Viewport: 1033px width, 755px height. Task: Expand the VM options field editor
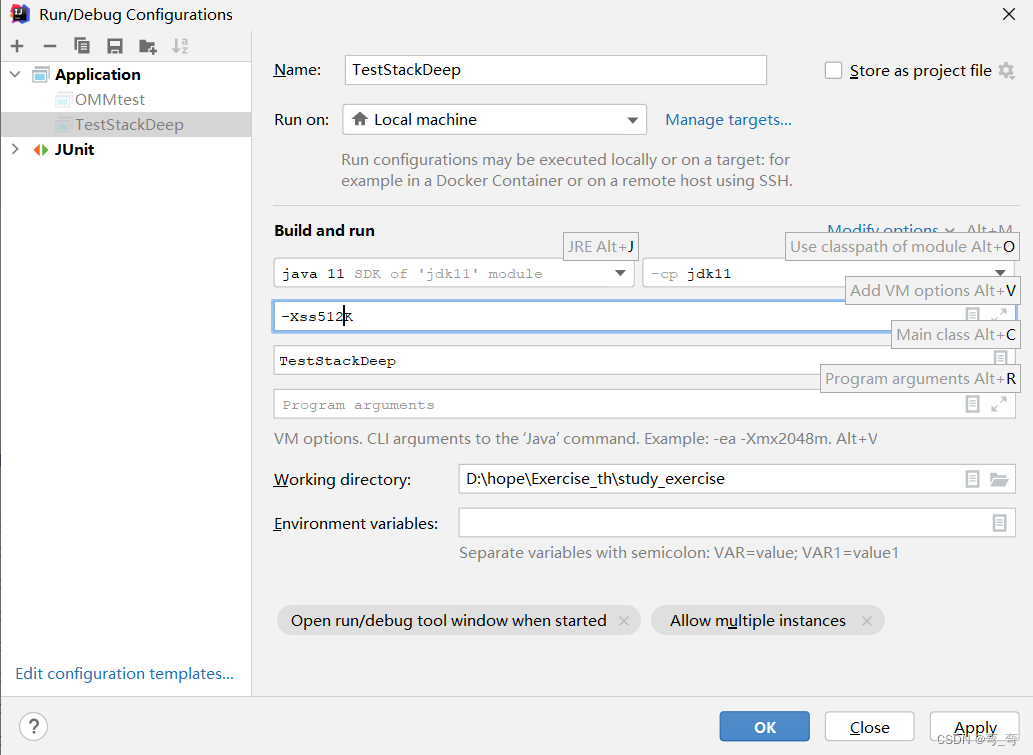[999, 314]
